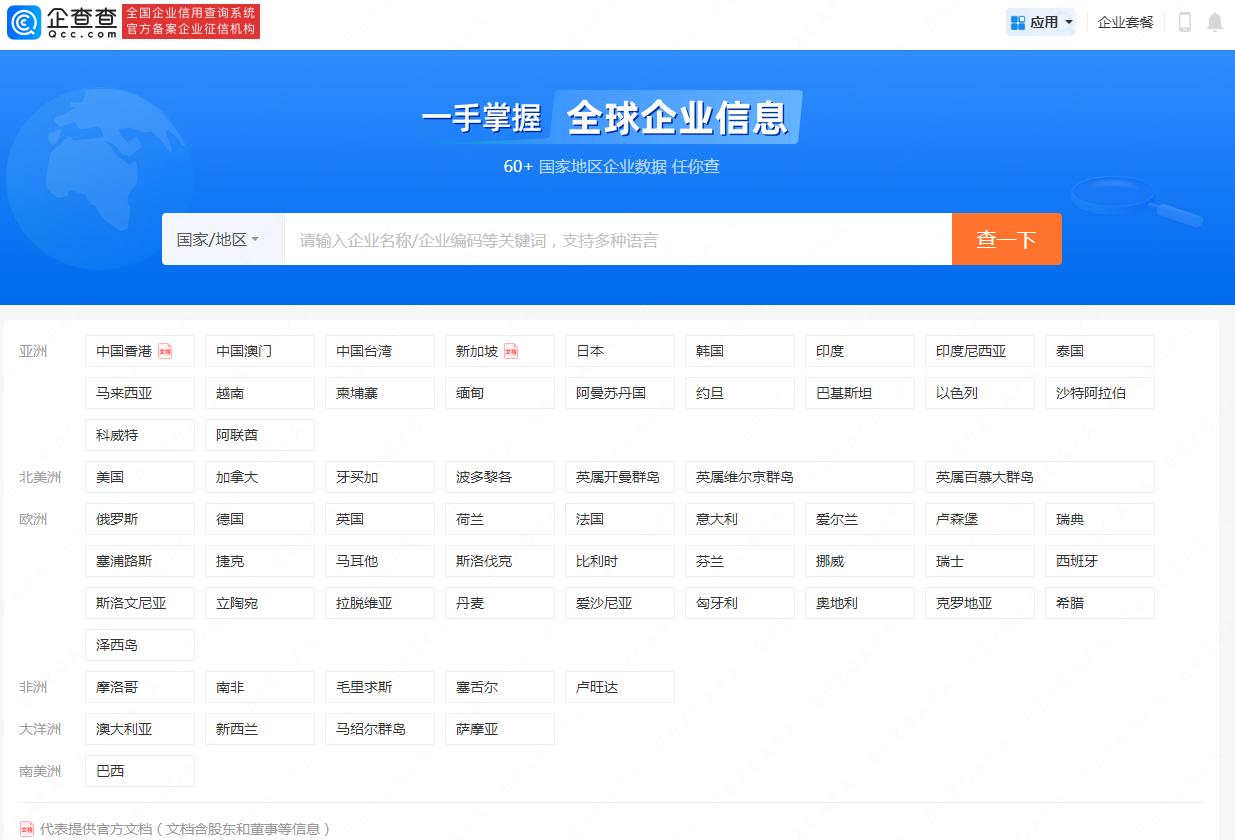Choose 巴西 under South America
The height and width of the screenshot is (840, 1235).
point(139,771)
